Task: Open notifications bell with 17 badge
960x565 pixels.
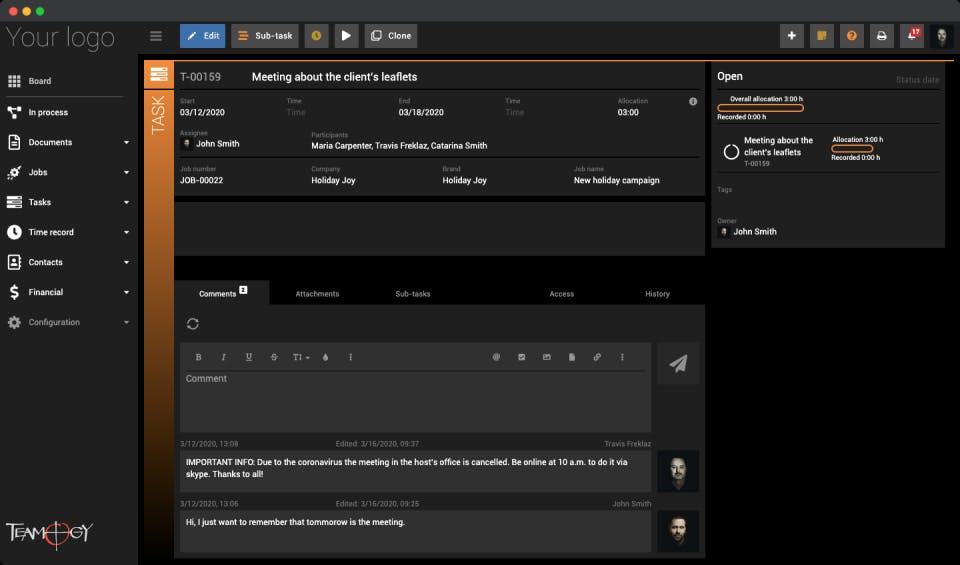Action: (x=911, y=36)
